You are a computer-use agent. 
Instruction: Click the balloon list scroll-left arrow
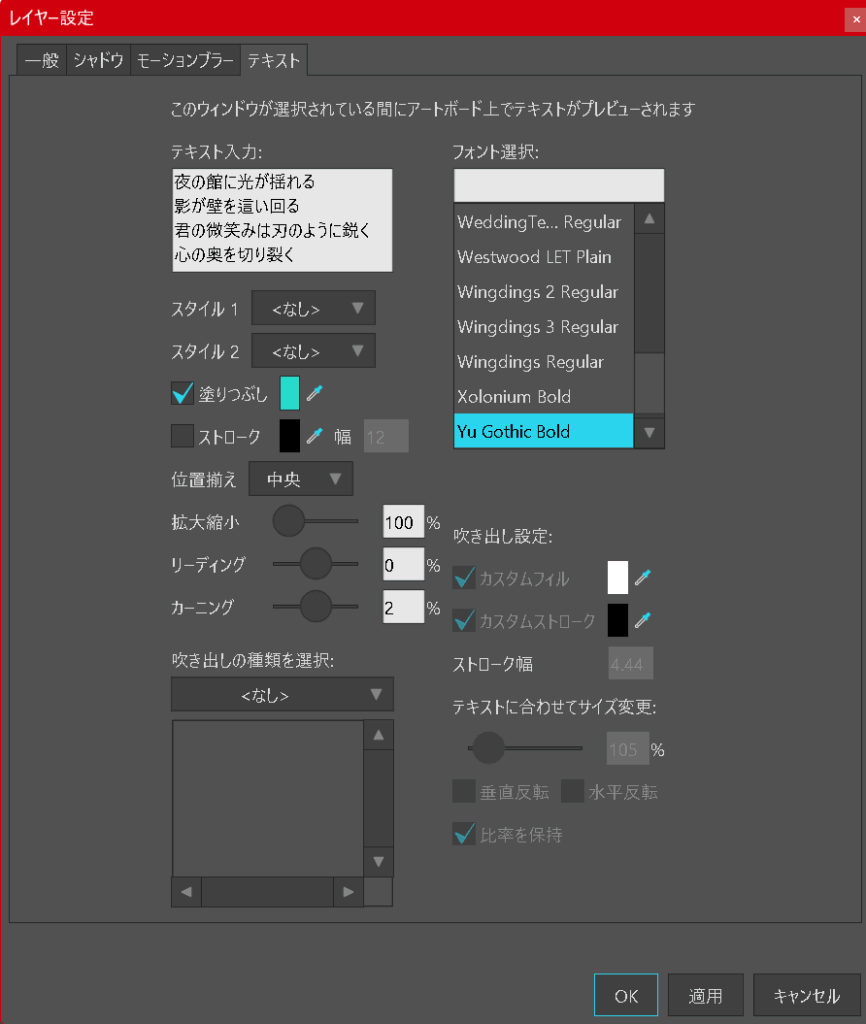click(x=186, y=891)
